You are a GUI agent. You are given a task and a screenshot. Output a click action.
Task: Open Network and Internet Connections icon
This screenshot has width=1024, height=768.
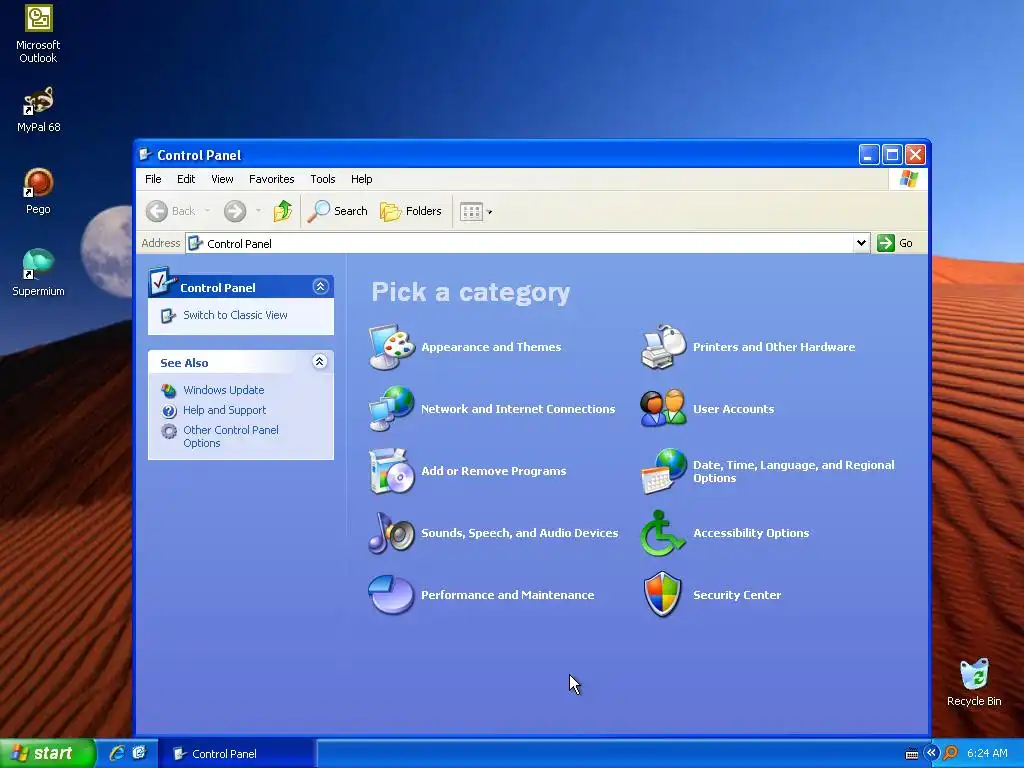point(391,409)
